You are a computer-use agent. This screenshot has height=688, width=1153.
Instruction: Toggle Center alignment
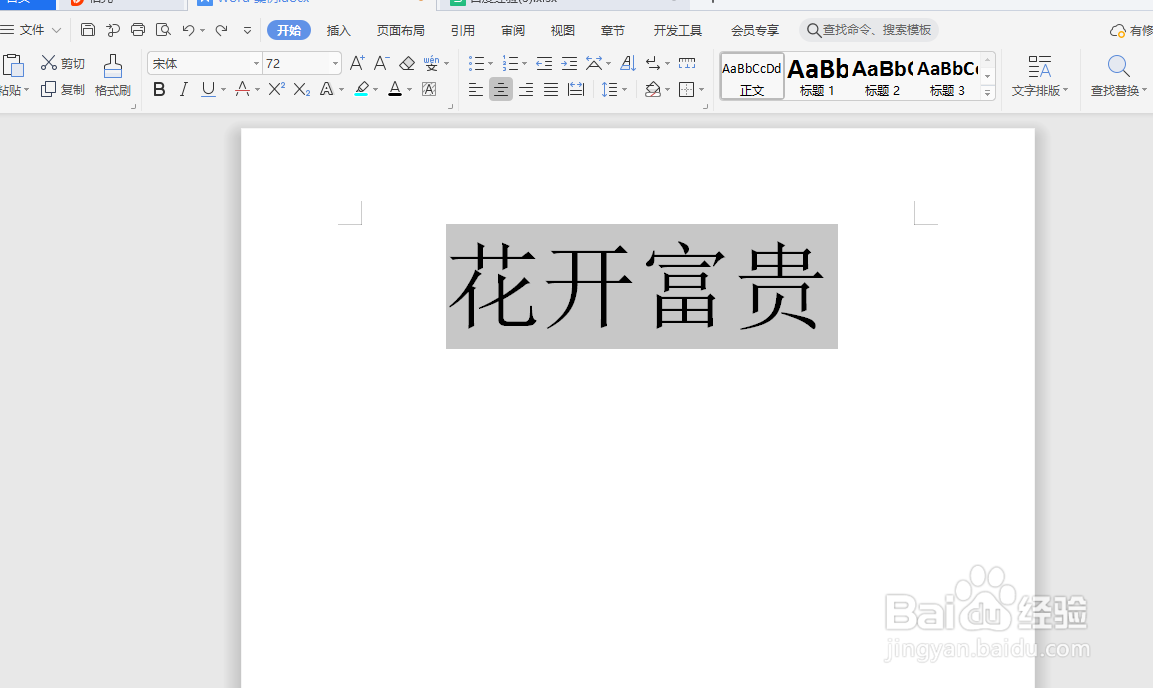click(x=501, y=90)
